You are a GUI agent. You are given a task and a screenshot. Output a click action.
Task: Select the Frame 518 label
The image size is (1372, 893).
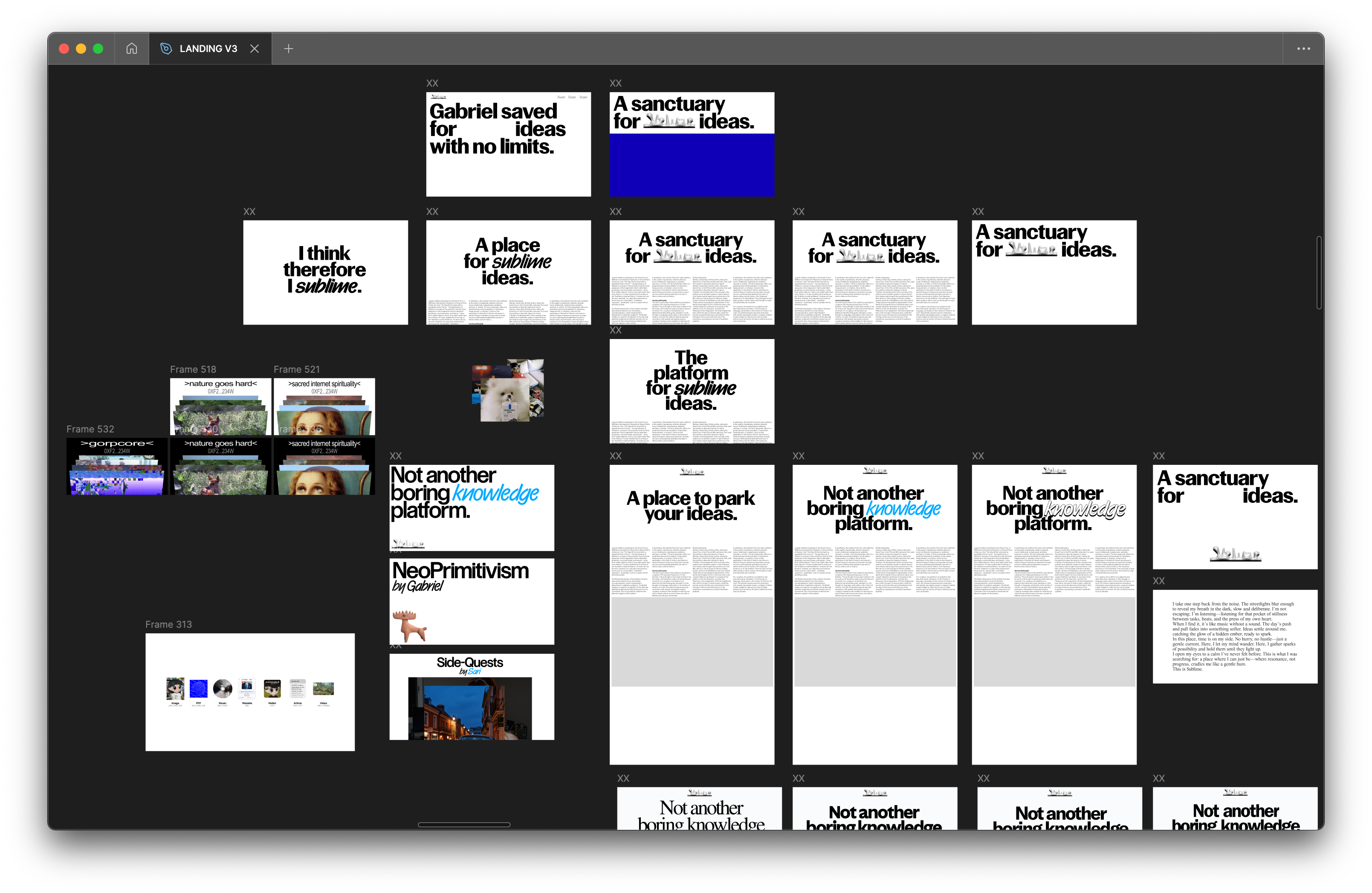pyautogui.click(x=193, y=369)
